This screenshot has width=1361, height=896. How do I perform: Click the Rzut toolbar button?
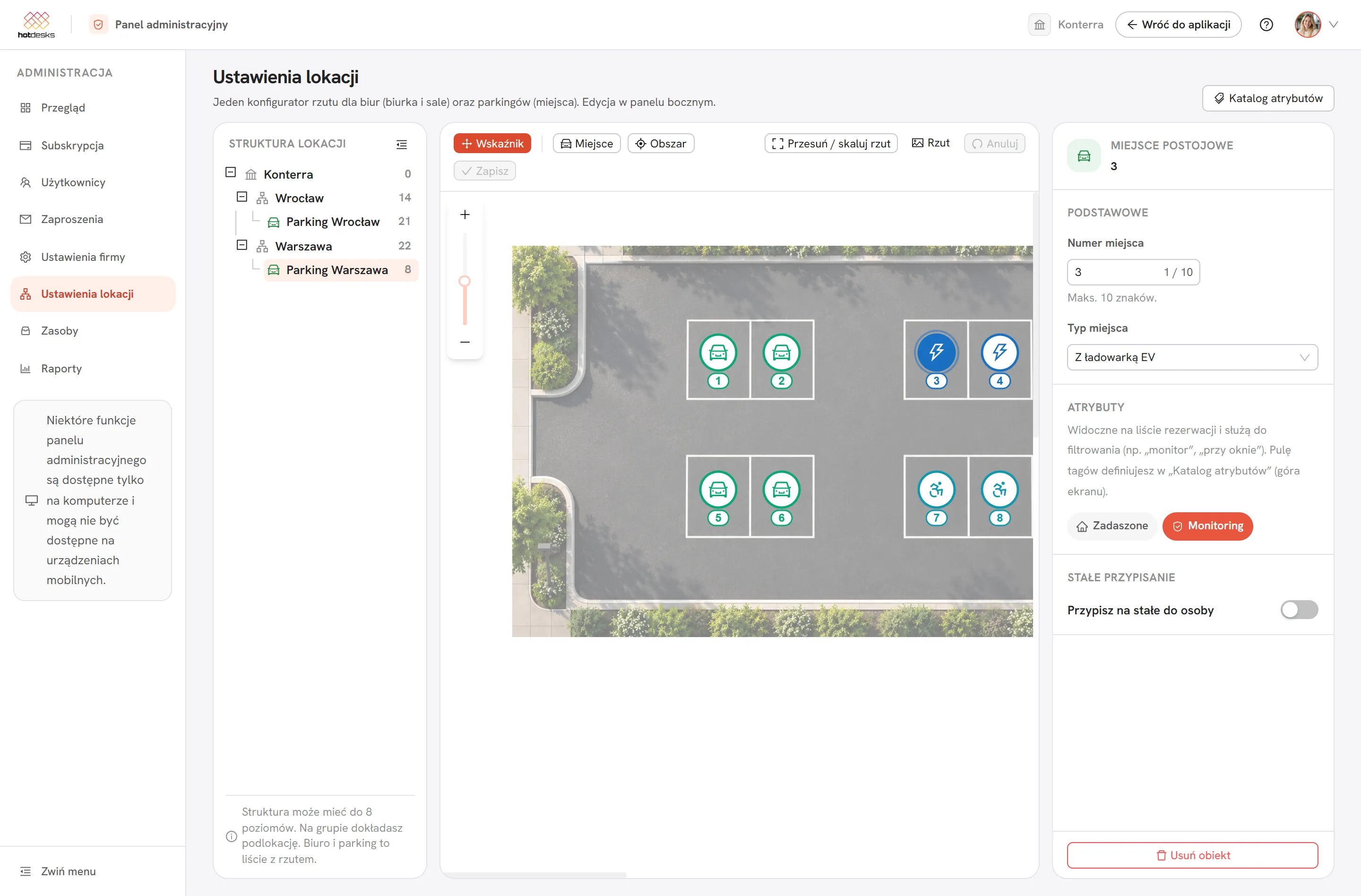pyautogui.click(x=930, y=144)
